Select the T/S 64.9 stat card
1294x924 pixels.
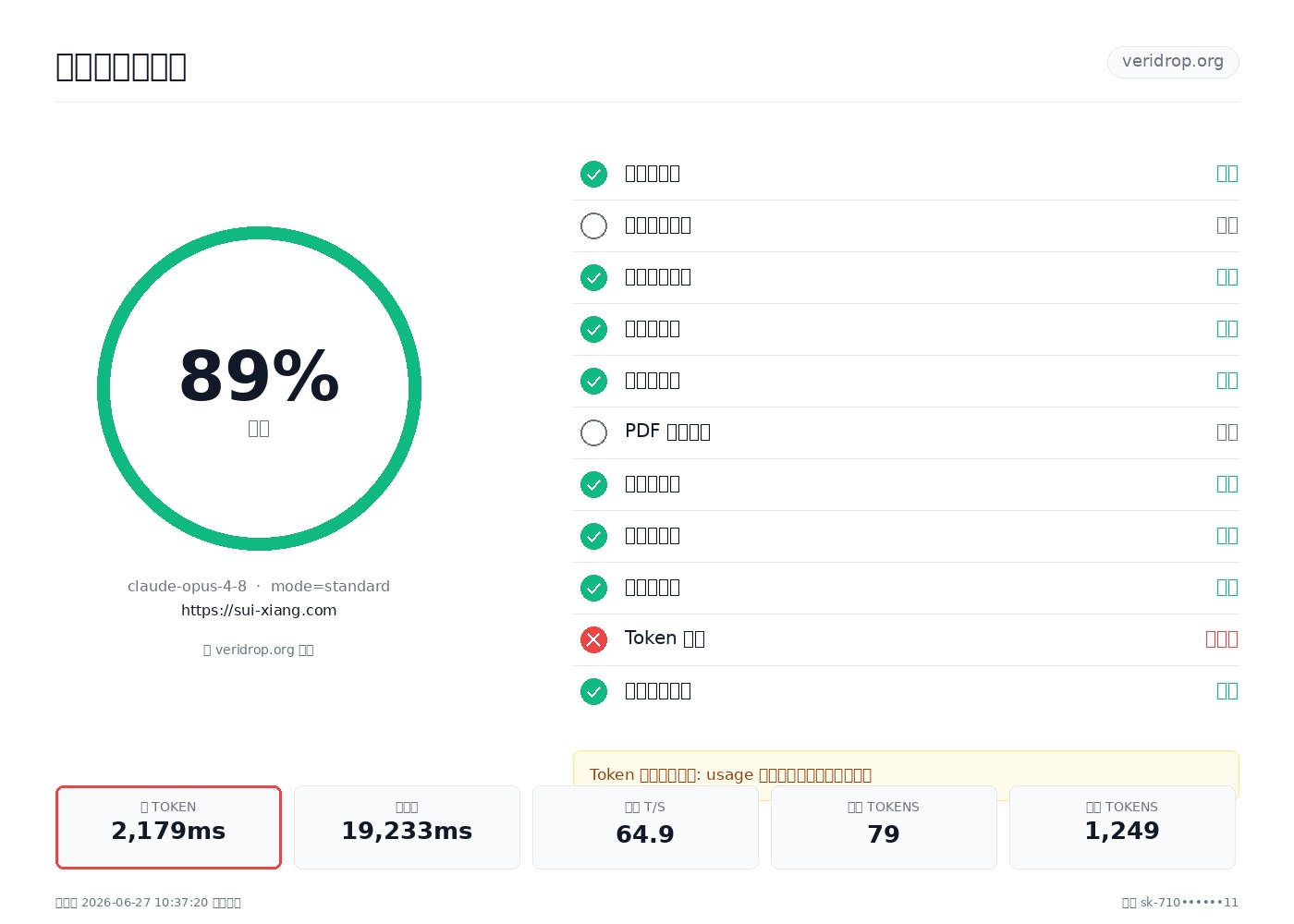[645, 827]
